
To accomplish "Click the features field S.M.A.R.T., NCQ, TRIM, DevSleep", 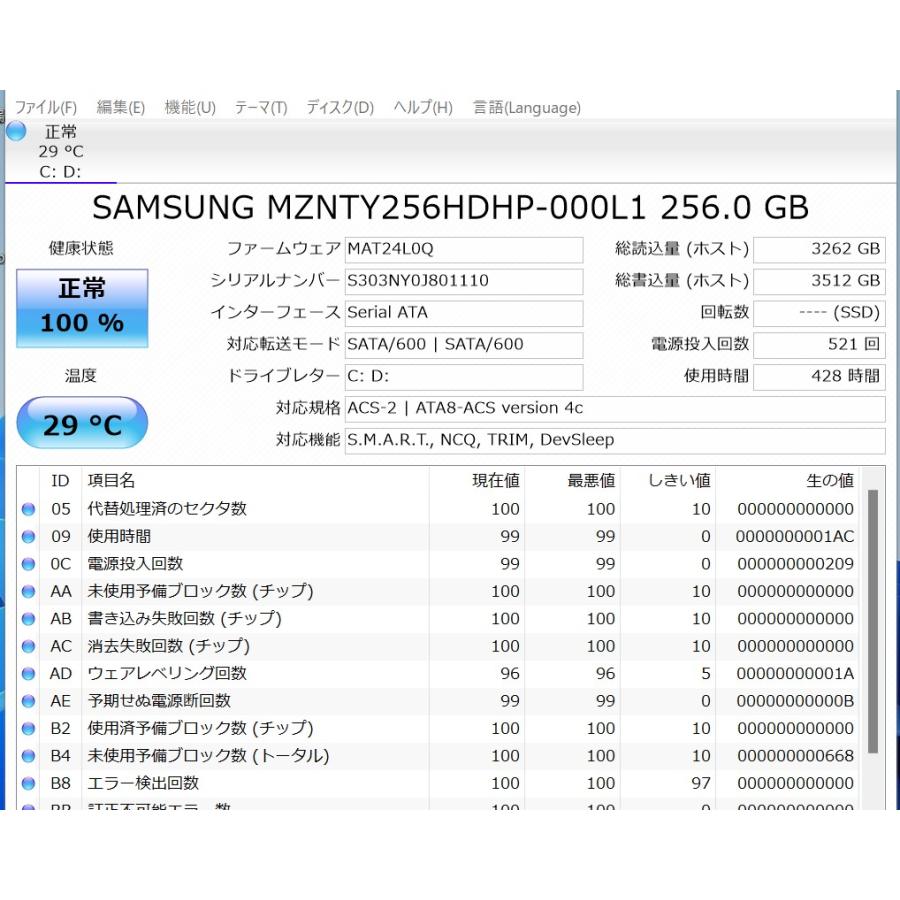I will [x=615, y=440].
